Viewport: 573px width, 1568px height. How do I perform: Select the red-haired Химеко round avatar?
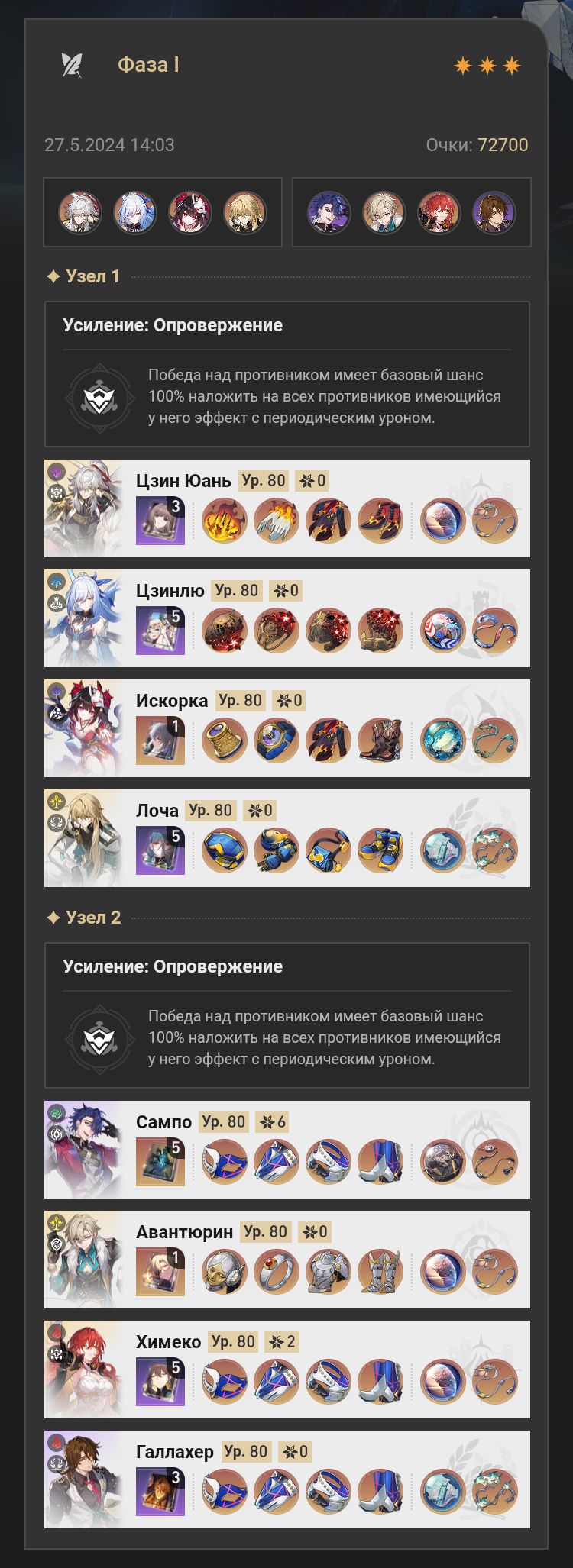tap(439, 212)
